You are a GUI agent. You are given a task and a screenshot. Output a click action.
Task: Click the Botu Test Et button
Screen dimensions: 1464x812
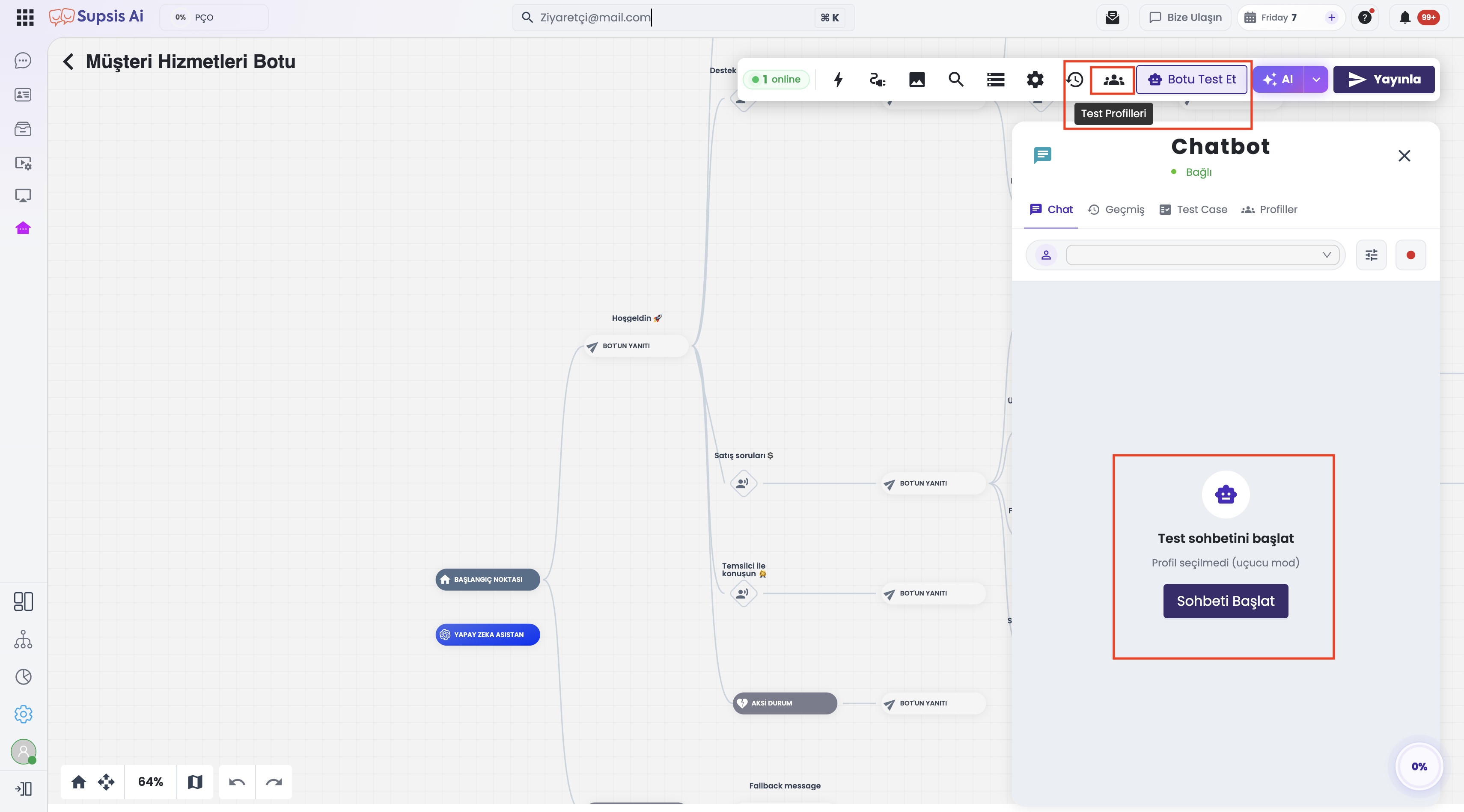click(1191, 80)
